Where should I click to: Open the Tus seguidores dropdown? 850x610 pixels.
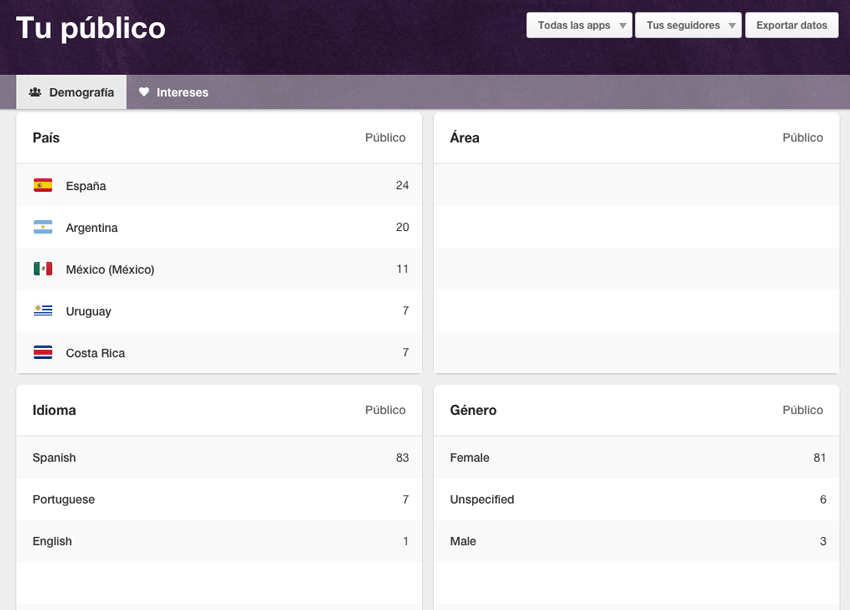pyautogui.click(x=688, y=25)
